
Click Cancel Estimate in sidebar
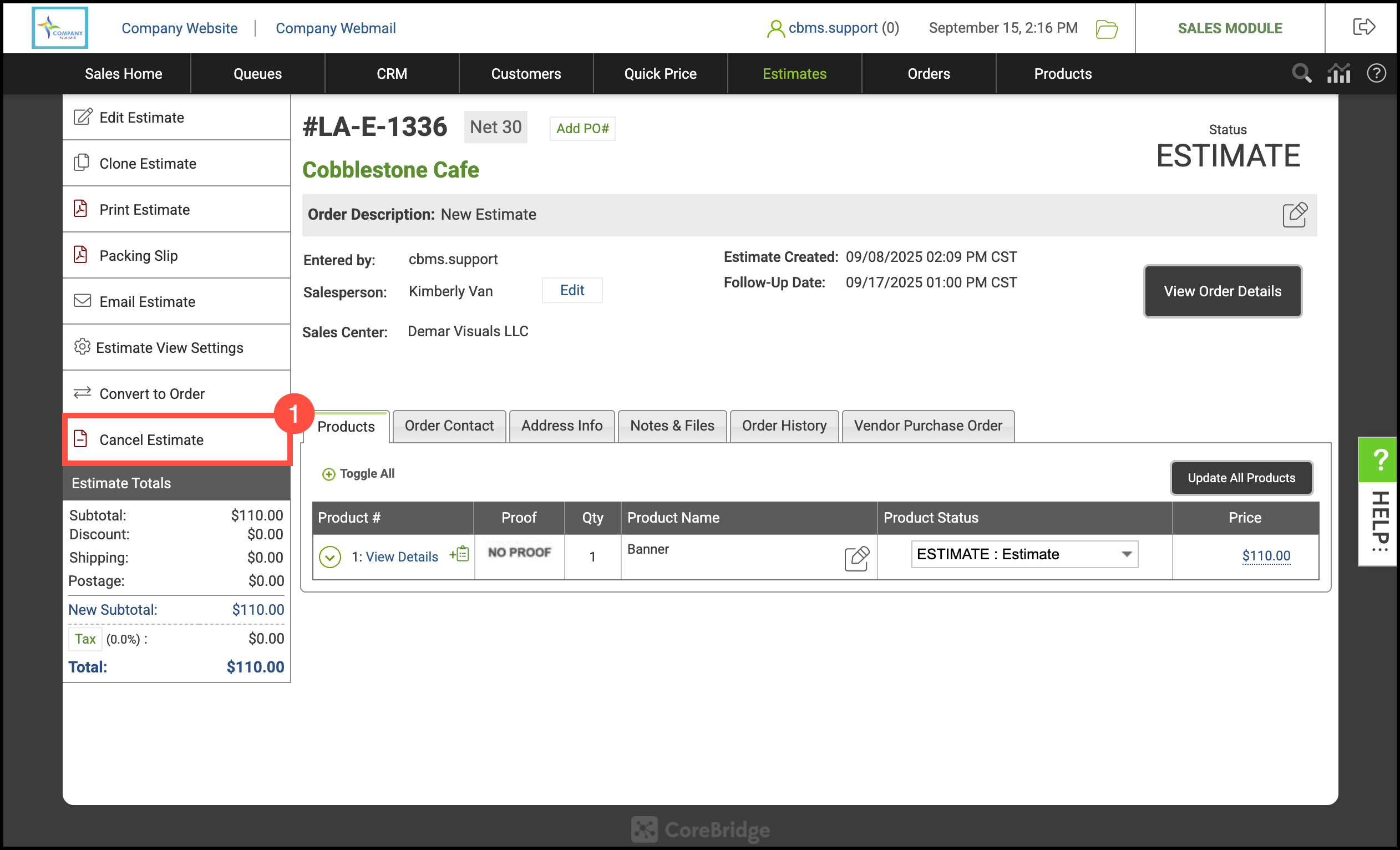tap(151, 440)
